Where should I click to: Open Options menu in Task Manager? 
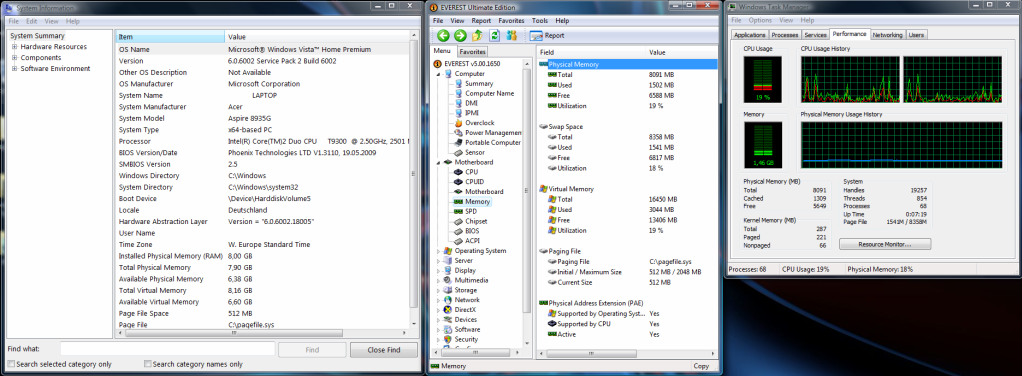pyautogui.click(x=760, y=21)
